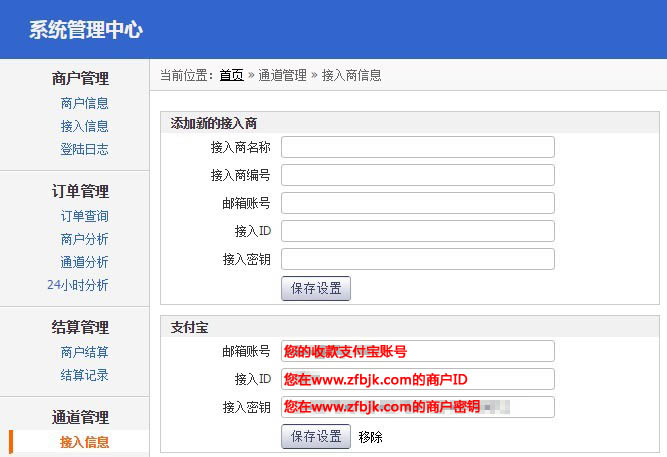Open 商户结算 in the sidebar
The width and height of the screenshot is (667, 457).
tap(84, 352)
